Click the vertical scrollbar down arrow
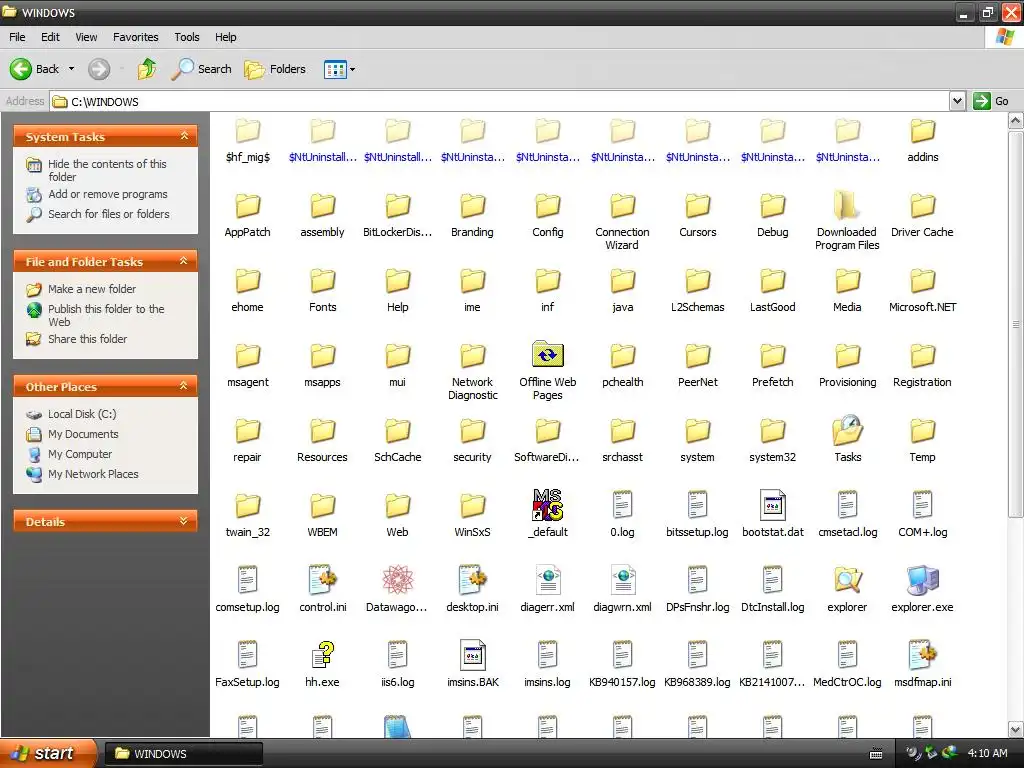The height and width of the screenshot is (768, 1024). (1016, 729)
